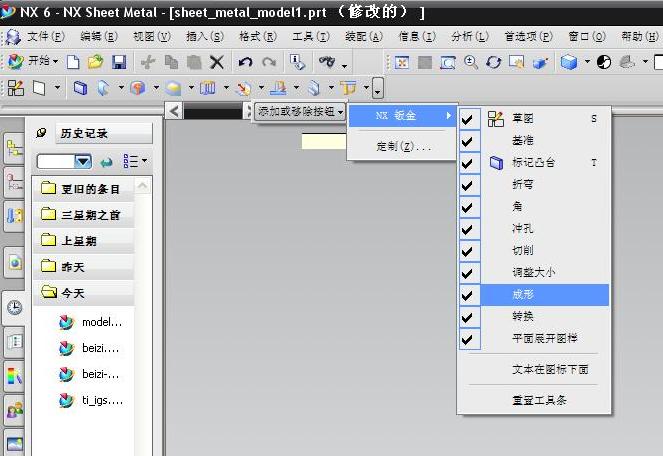Click the Cut scissors icon
Image resolution: width=663 pixels, height=456 pixels.
pos(148,63)
